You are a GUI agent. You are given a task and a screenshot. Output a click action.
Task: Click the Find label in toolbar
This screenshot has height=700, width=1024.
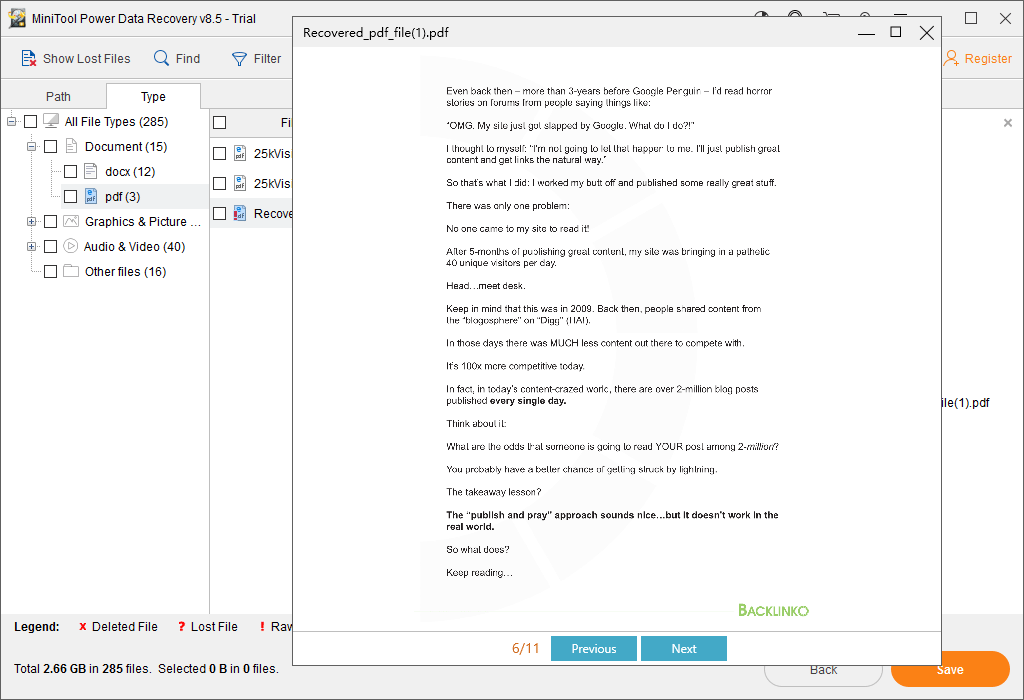(x=188, y=59)
